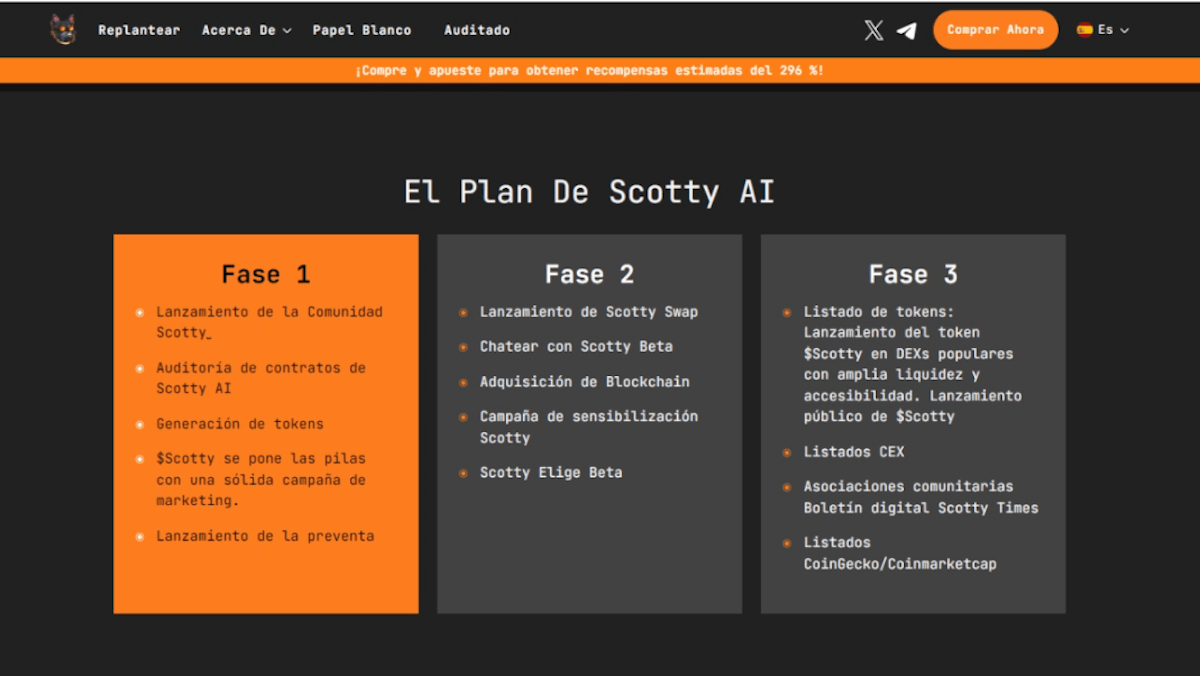Click the El Plan De Scotty AI title

pyautogui.click(x=589, y=192)
